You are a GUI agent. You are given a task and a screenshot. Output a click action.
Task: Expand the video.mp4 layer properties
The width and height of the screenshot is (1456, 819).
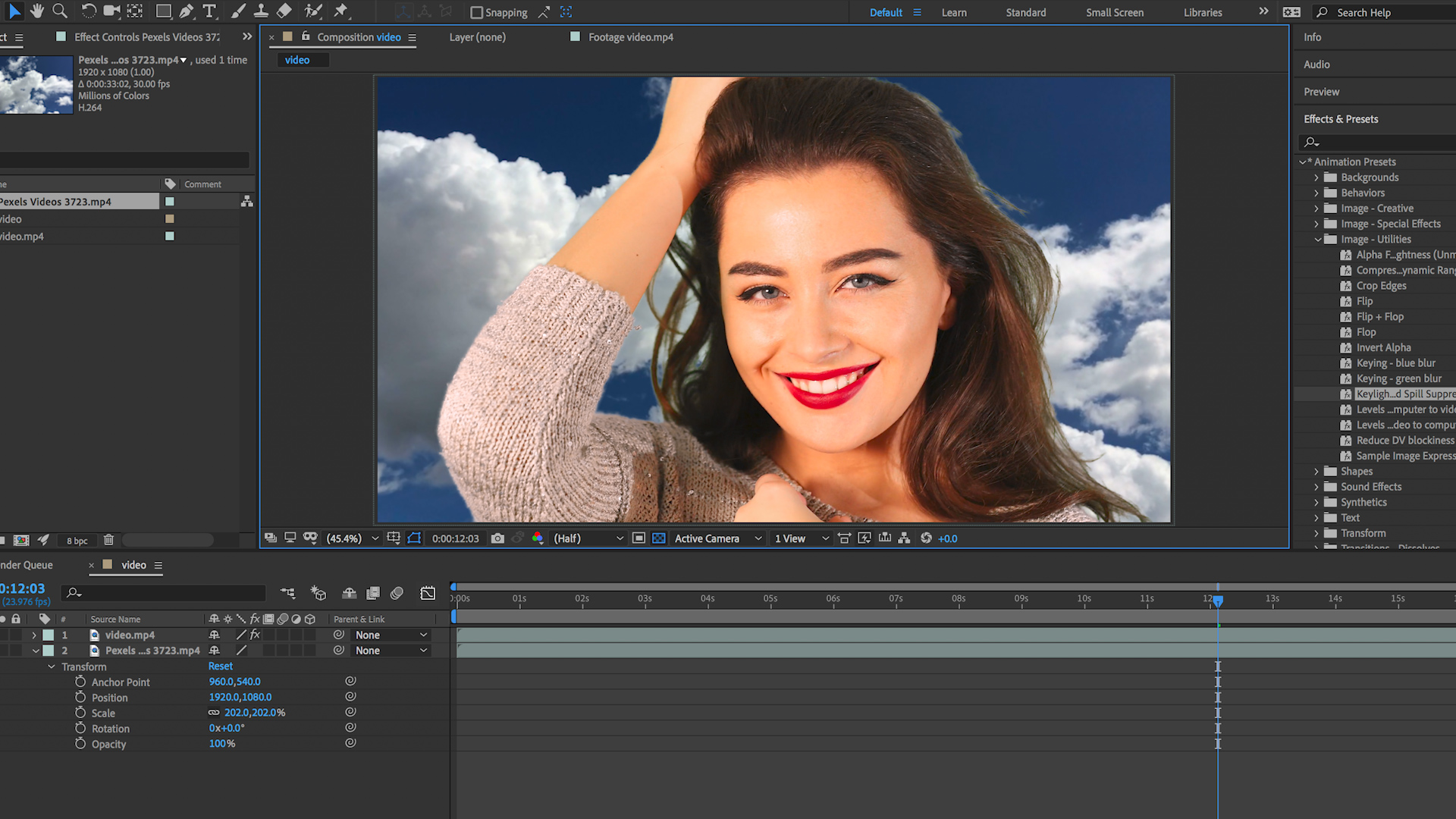point(34,635)
